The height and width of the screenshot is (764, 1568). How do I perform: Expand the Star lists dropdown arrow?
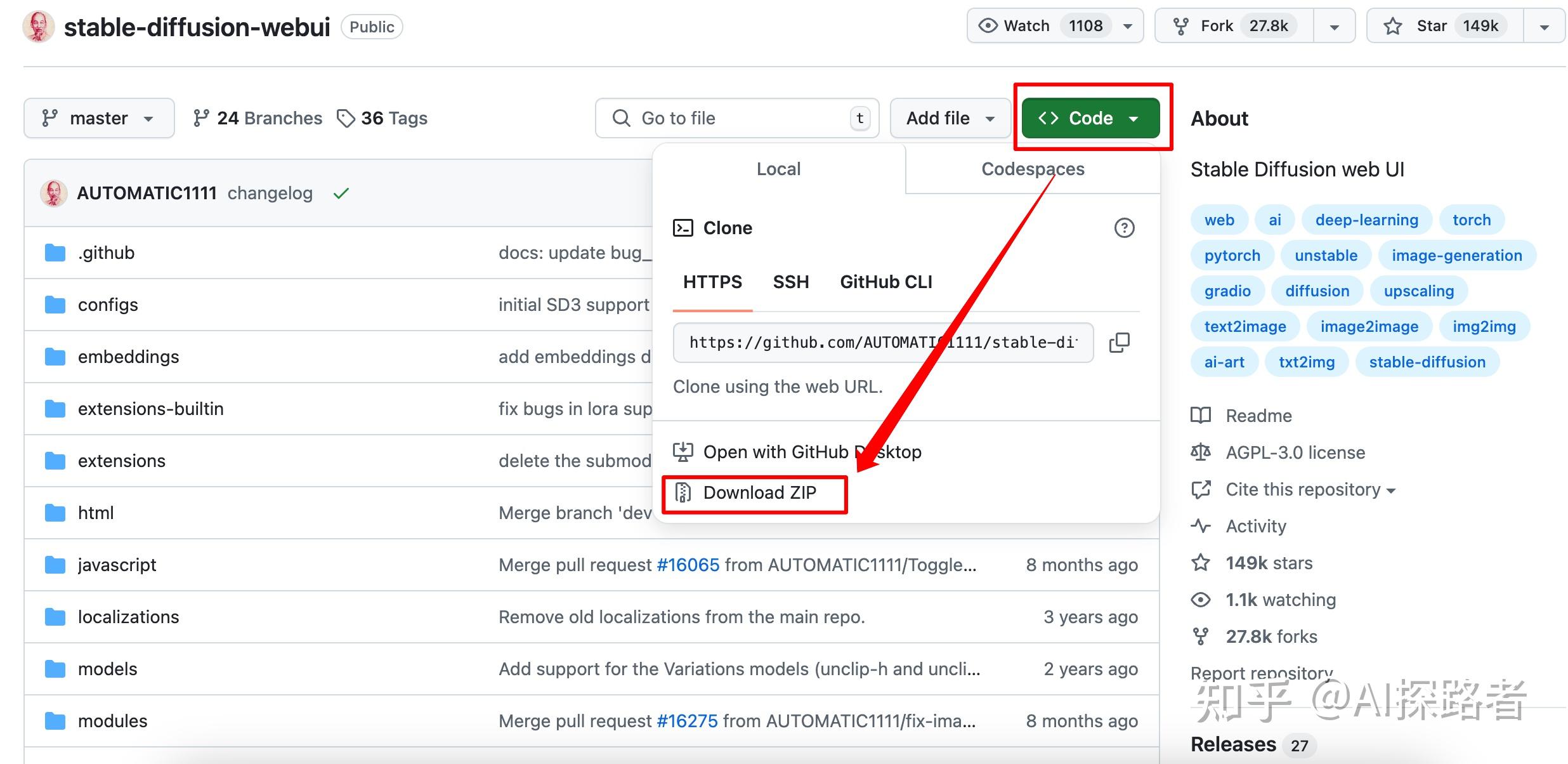point(1544,27)
